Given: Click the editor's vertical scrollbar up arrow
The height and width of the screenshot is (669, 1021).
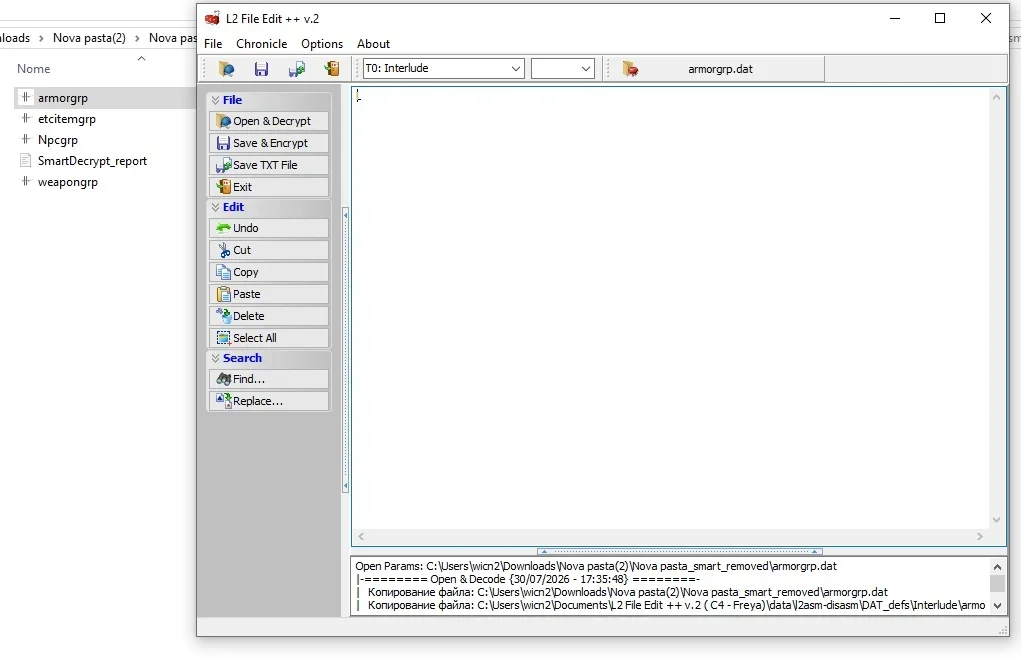Looking at the screenshot, I should [x=996, y=97].
